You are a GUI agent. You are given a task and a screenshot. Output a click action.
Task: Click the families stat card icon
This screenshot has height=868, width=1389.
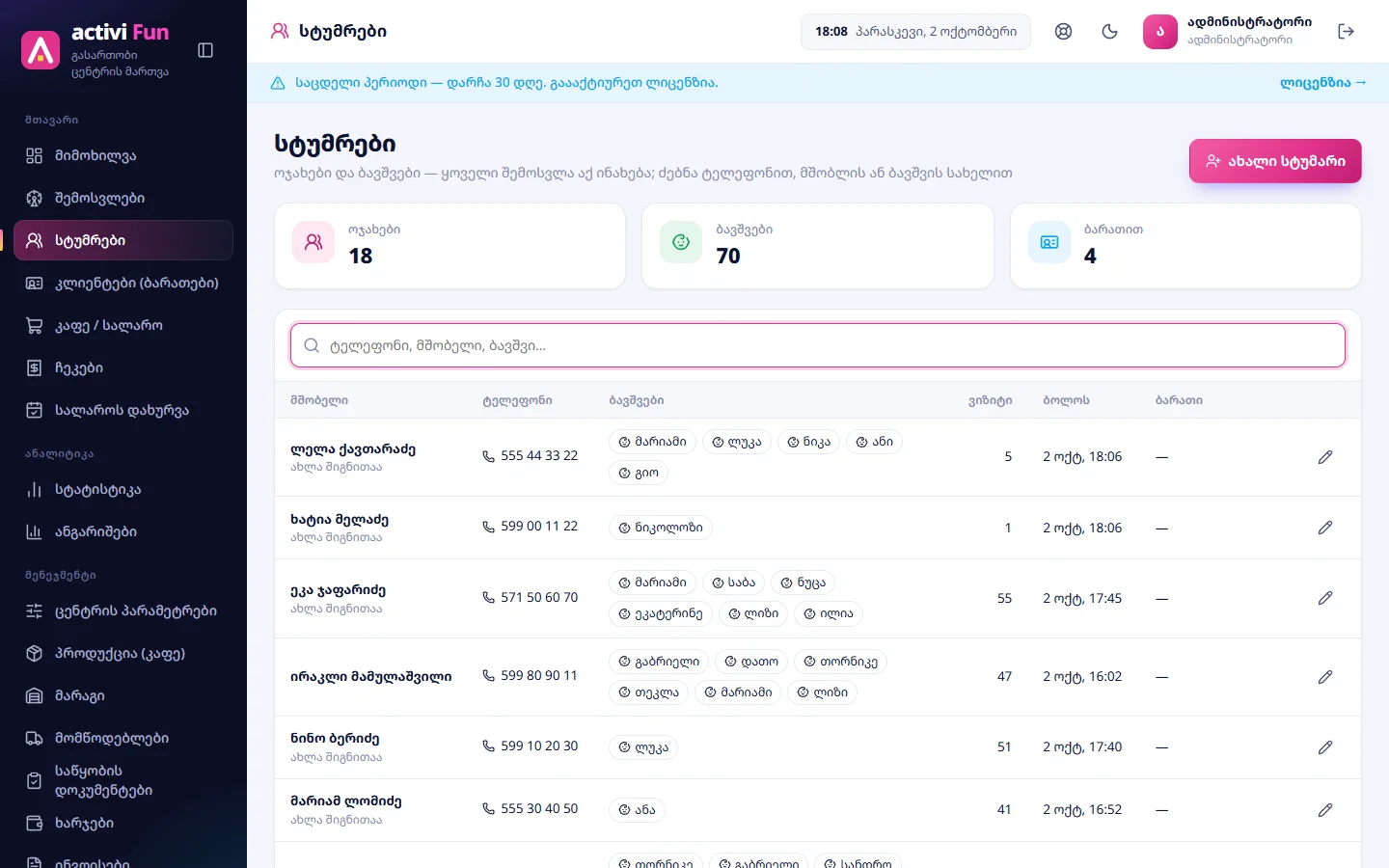pyautogui.click(x=313, y=242)
